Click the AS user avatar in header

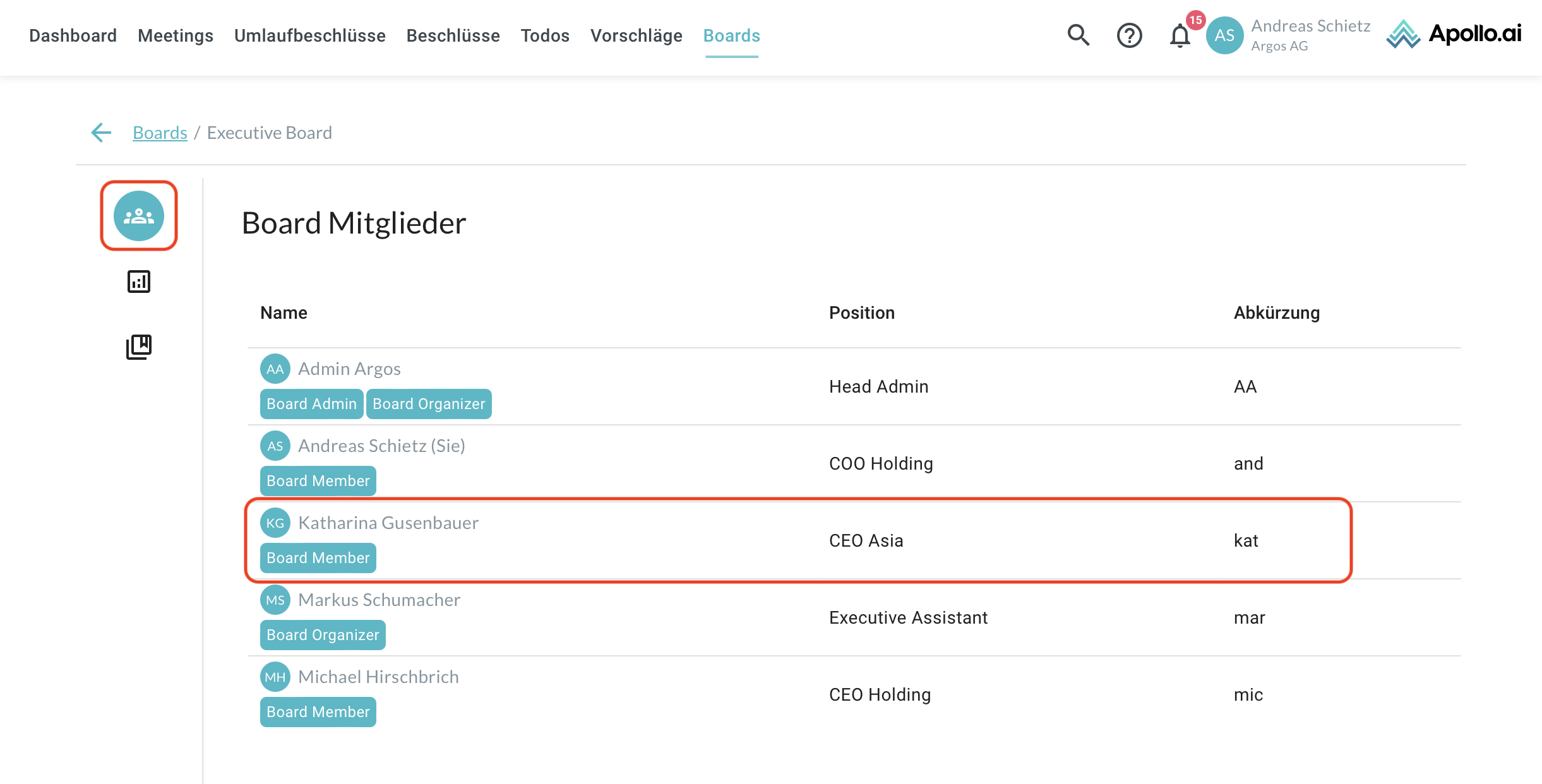[x=1224, y=35]
